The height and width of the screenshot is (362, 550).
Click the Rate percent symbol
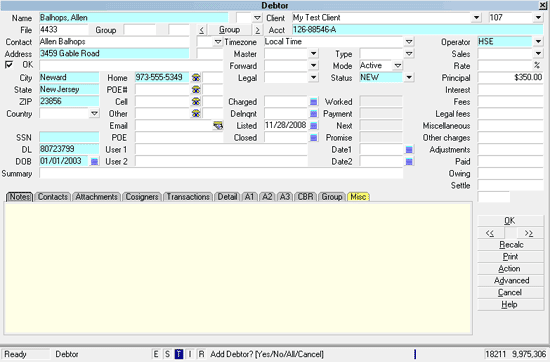[x=537, y=66]
